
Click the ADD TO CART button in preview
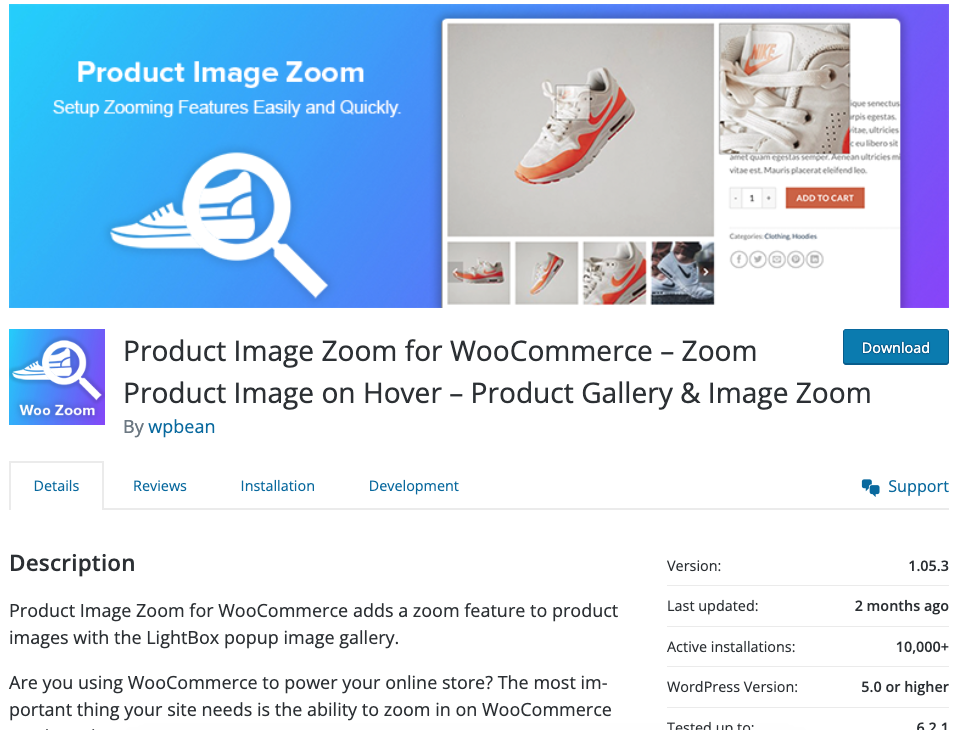825,198
